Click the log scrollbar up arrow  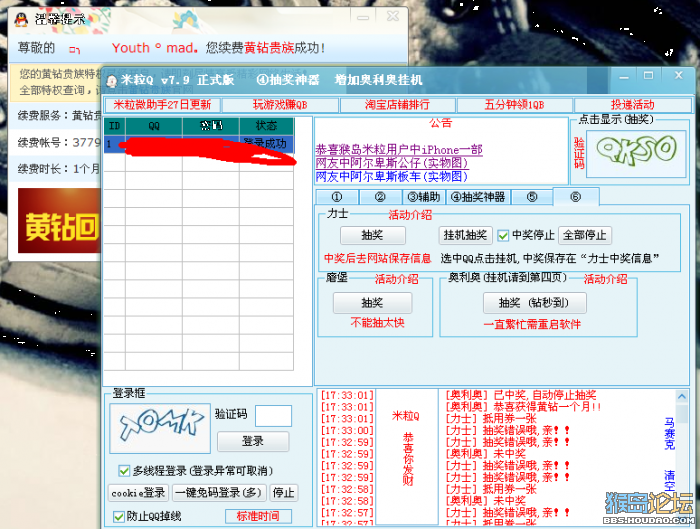[682, 396]
